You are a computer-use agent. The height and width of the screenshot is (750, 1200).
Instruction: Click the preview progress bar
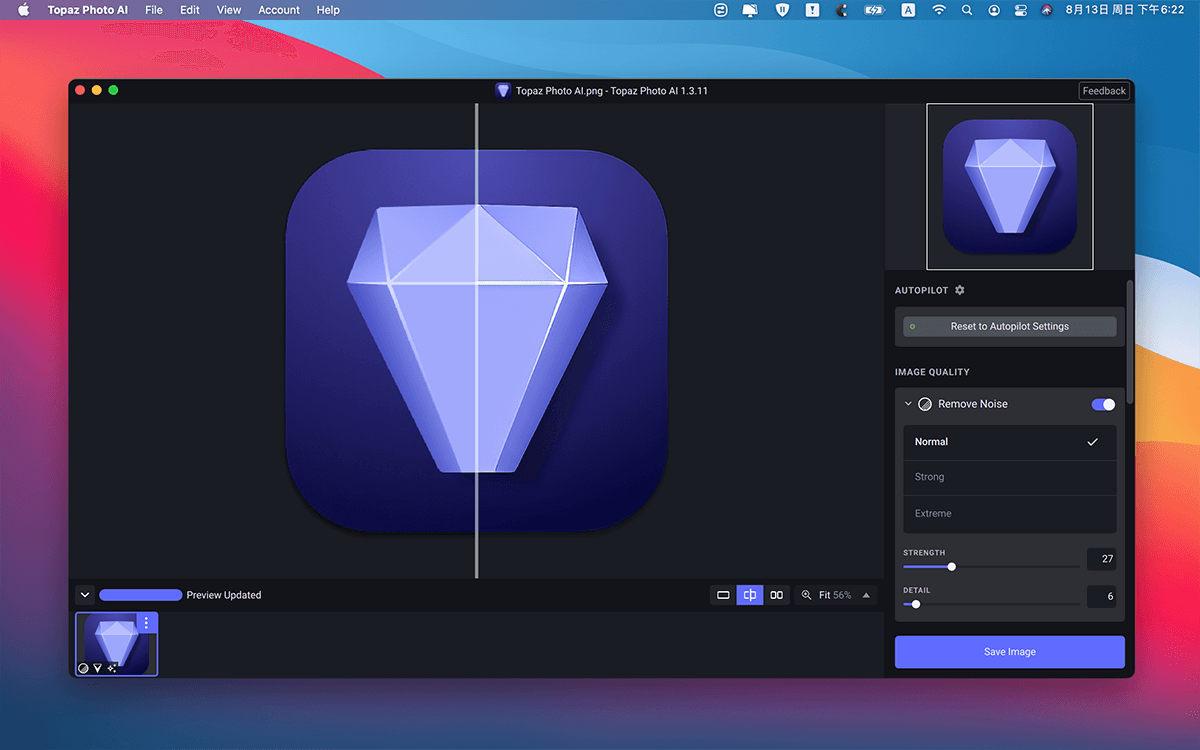point(140,595)
